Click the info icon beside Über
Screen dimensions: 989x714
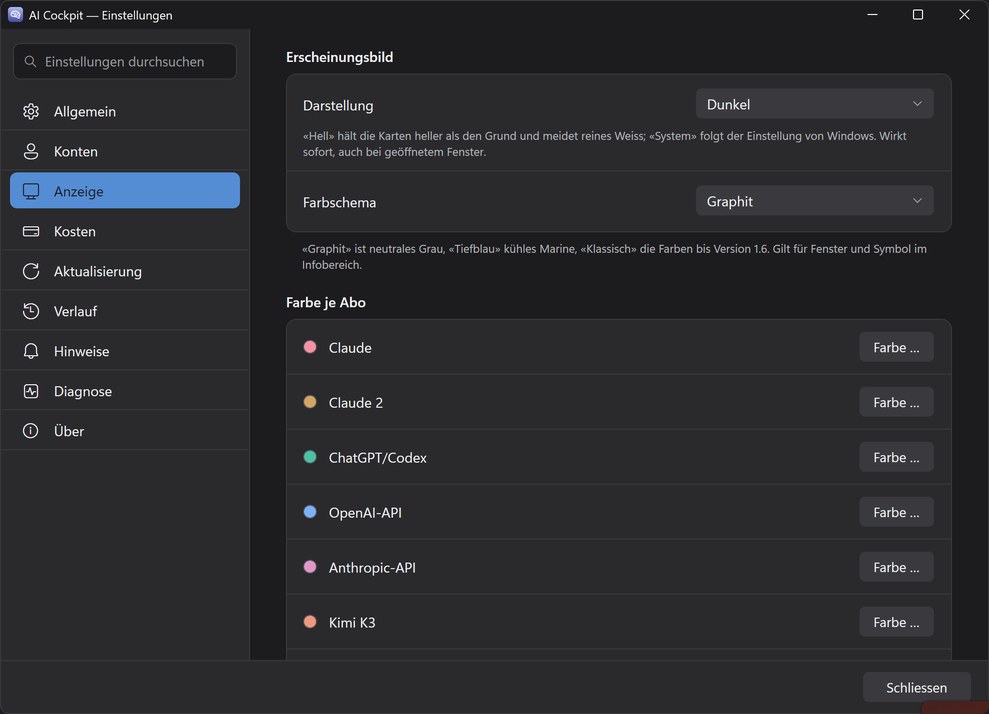point(31,431)
